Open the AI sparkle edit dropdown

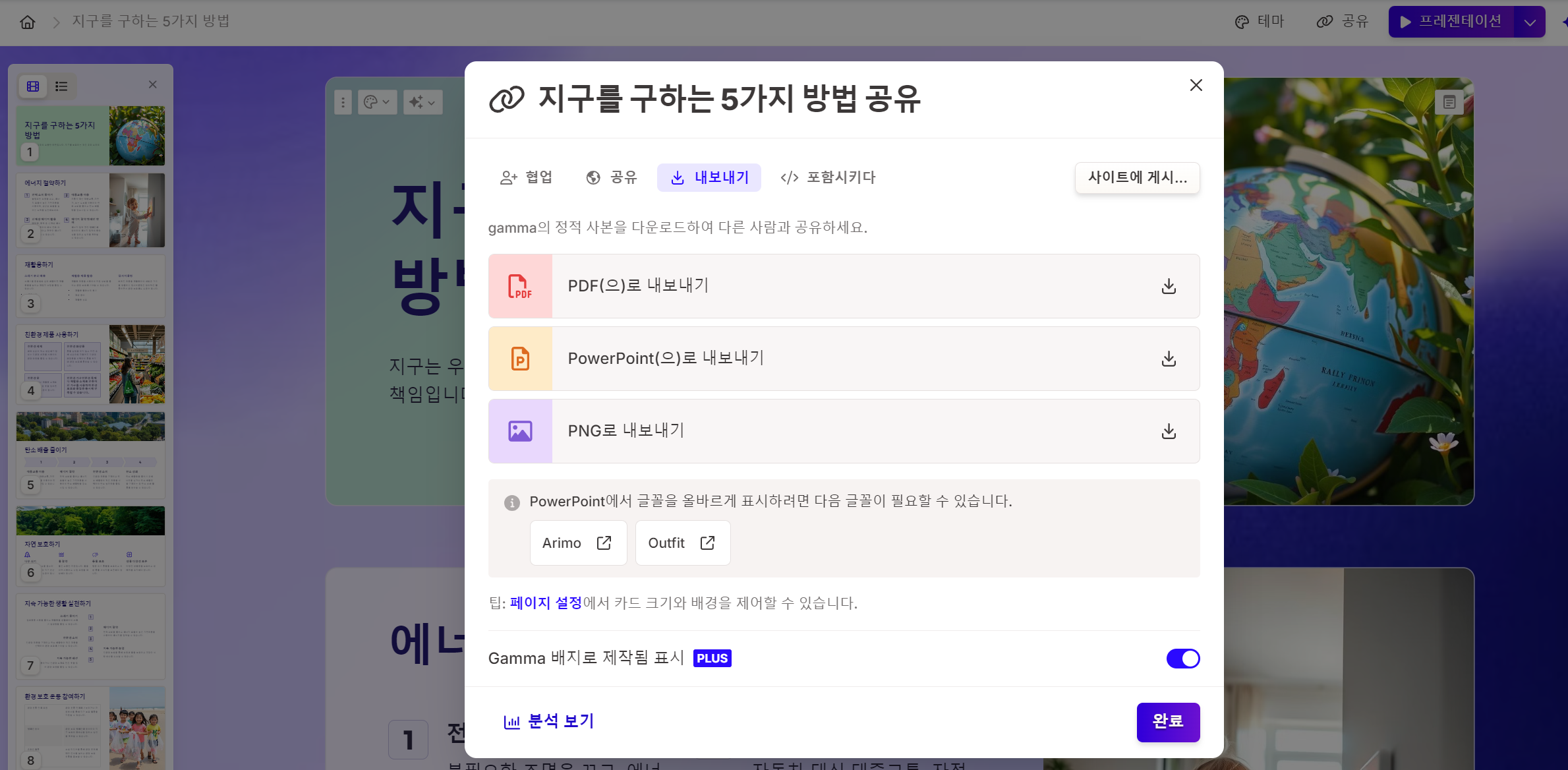(x=422, y=102)
